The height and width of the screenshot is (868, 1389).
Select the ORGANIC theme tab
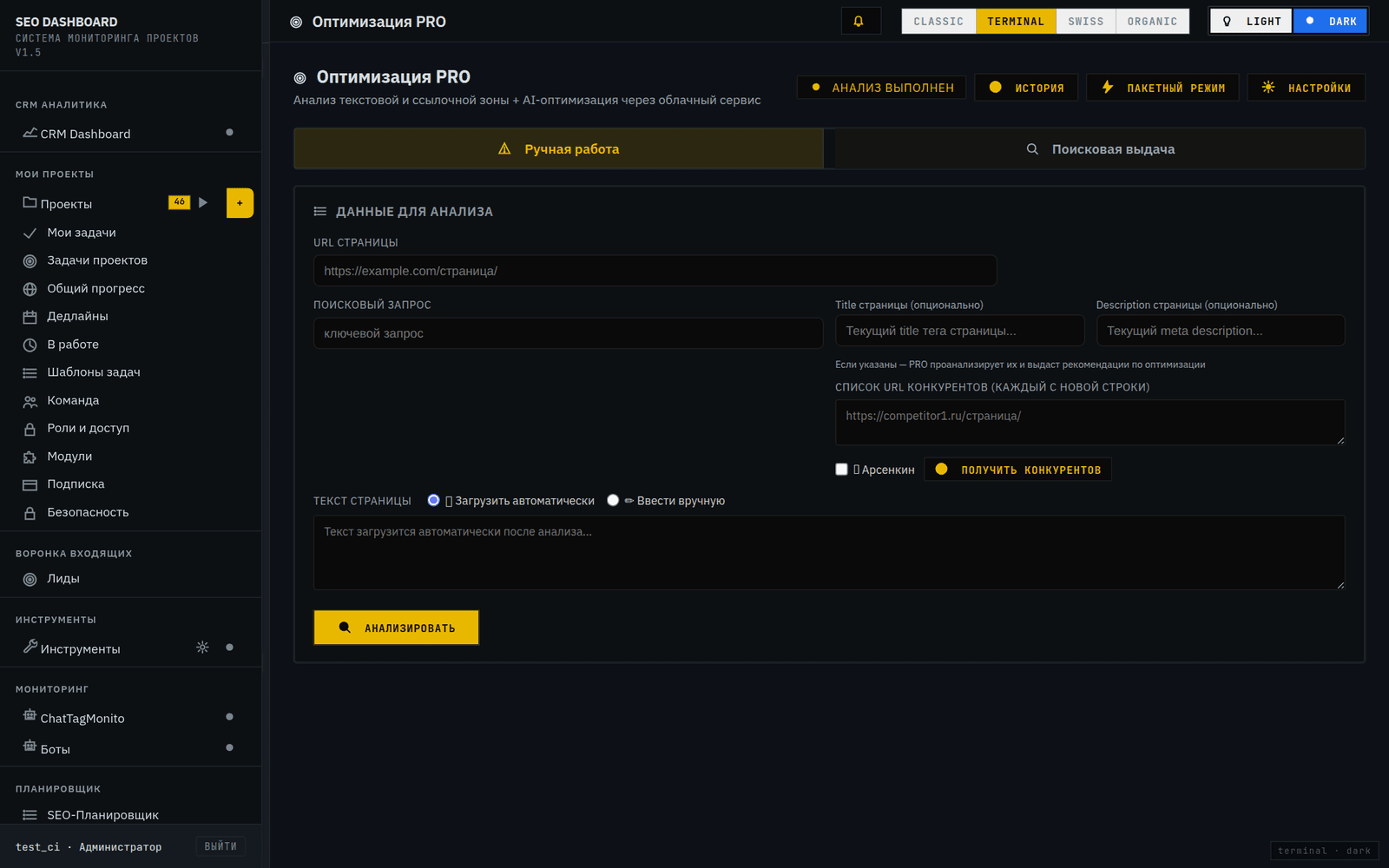(x=1153, y=21)
